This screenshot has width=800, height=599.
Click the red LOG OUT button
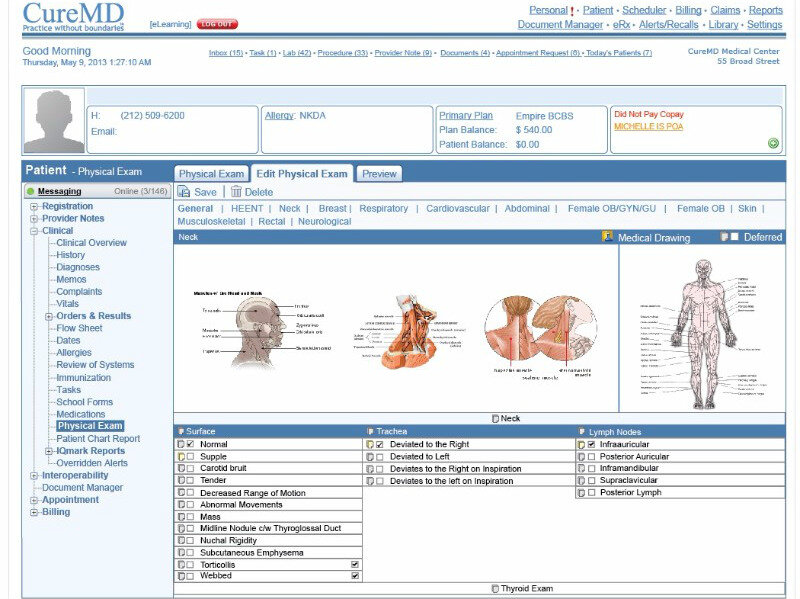tap(217, 23)
